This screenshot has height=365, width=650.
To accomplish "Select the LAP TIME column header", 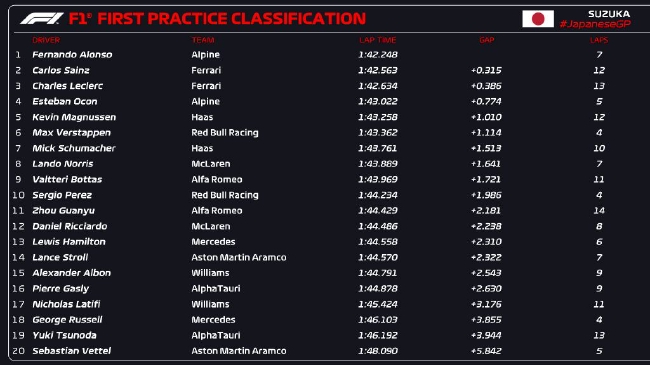I will (378, 40).
